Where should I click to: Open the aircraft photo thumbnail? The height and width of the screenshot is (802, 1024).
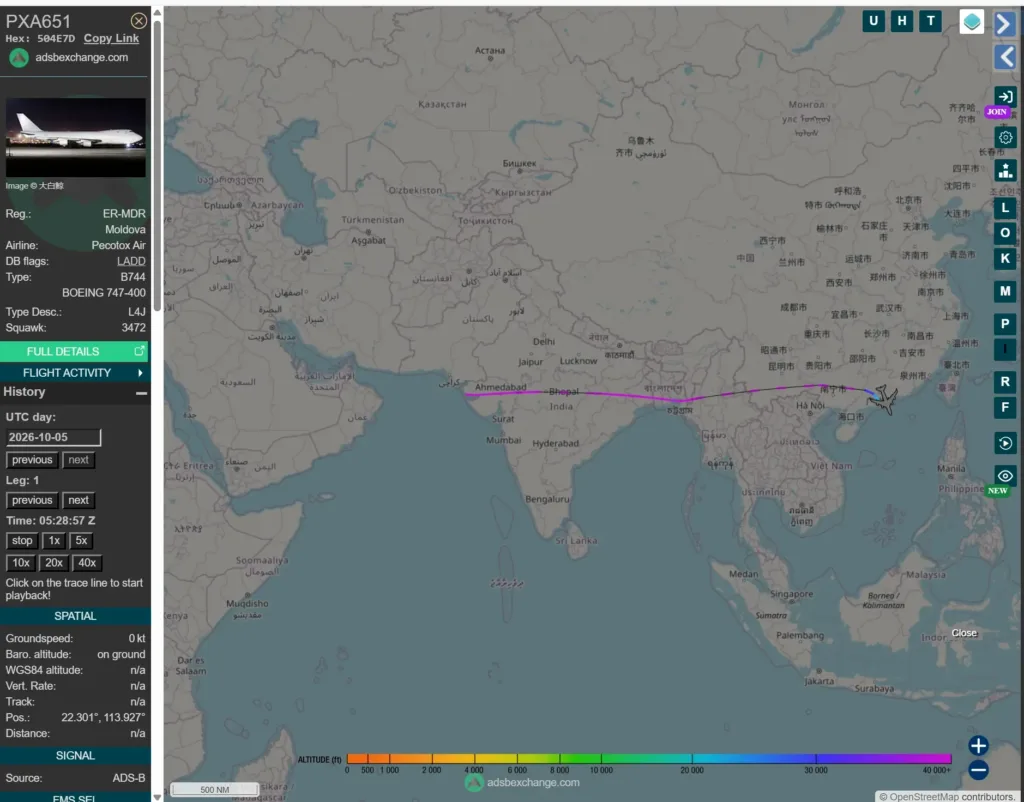tap(76, 138)
